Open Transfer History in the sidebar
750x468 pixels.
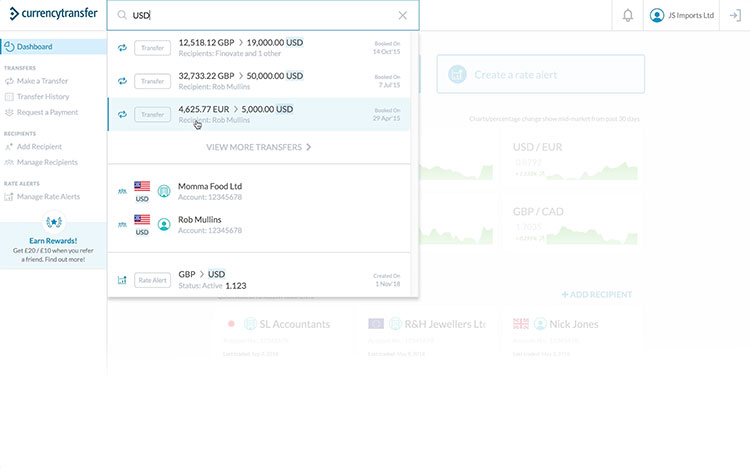tap(42, 97)
